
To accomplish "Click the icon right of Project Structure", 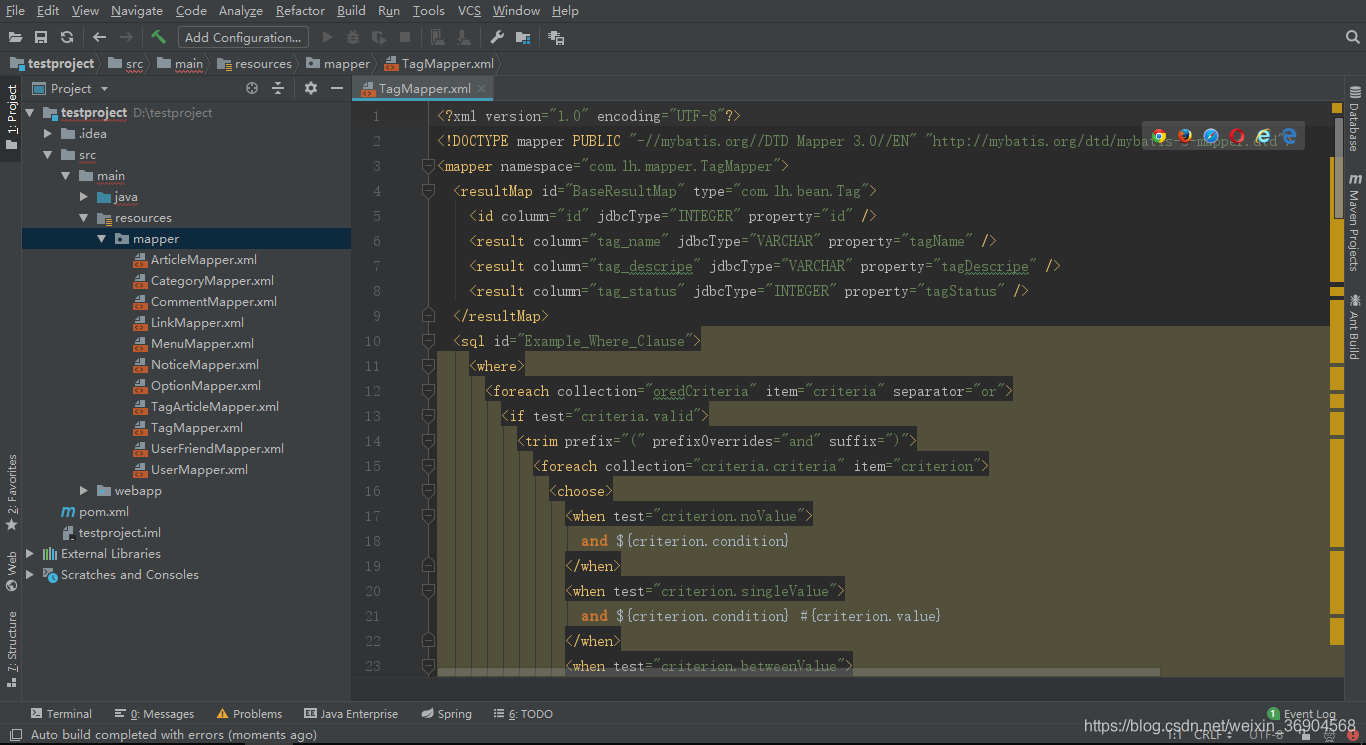I will pos(557,37).
